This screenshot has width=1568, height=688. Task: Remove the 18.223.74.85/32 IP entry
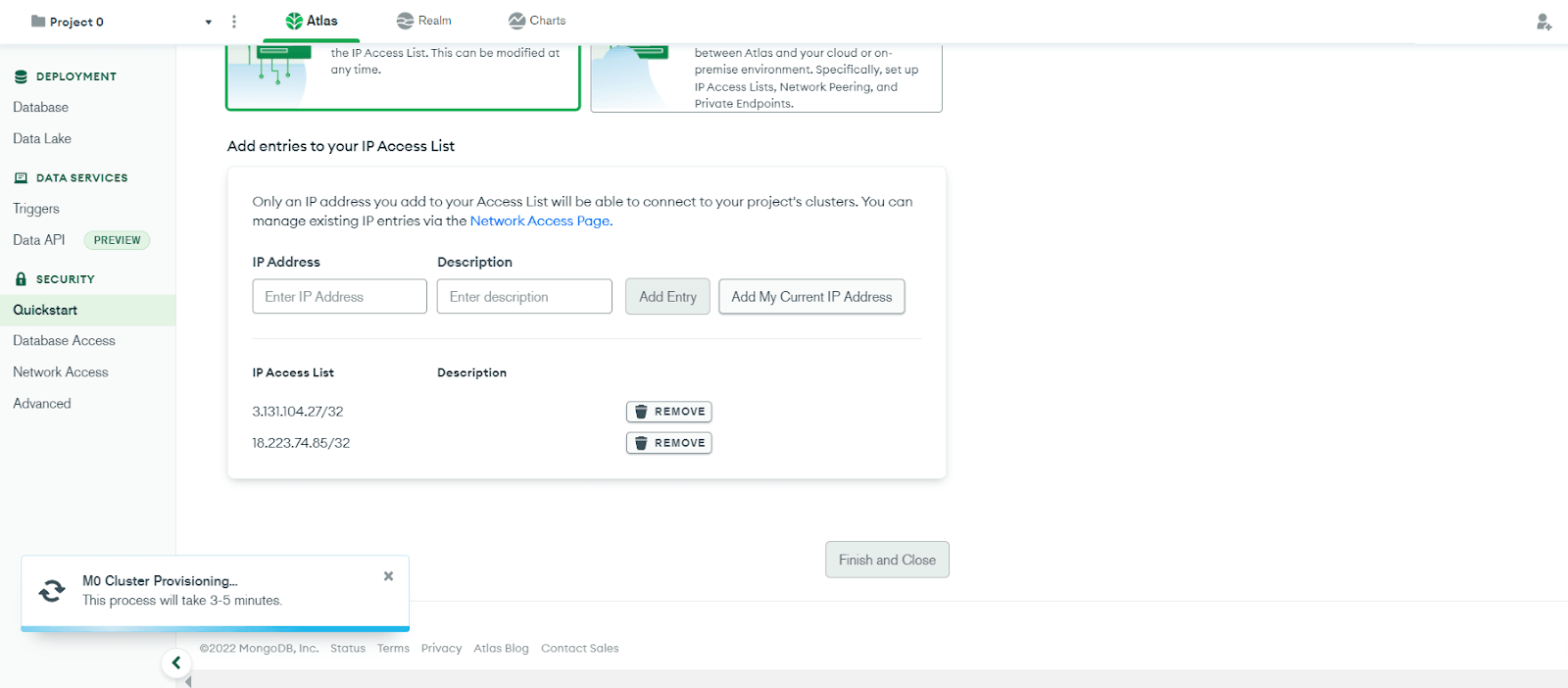click(x=668, y=443)
